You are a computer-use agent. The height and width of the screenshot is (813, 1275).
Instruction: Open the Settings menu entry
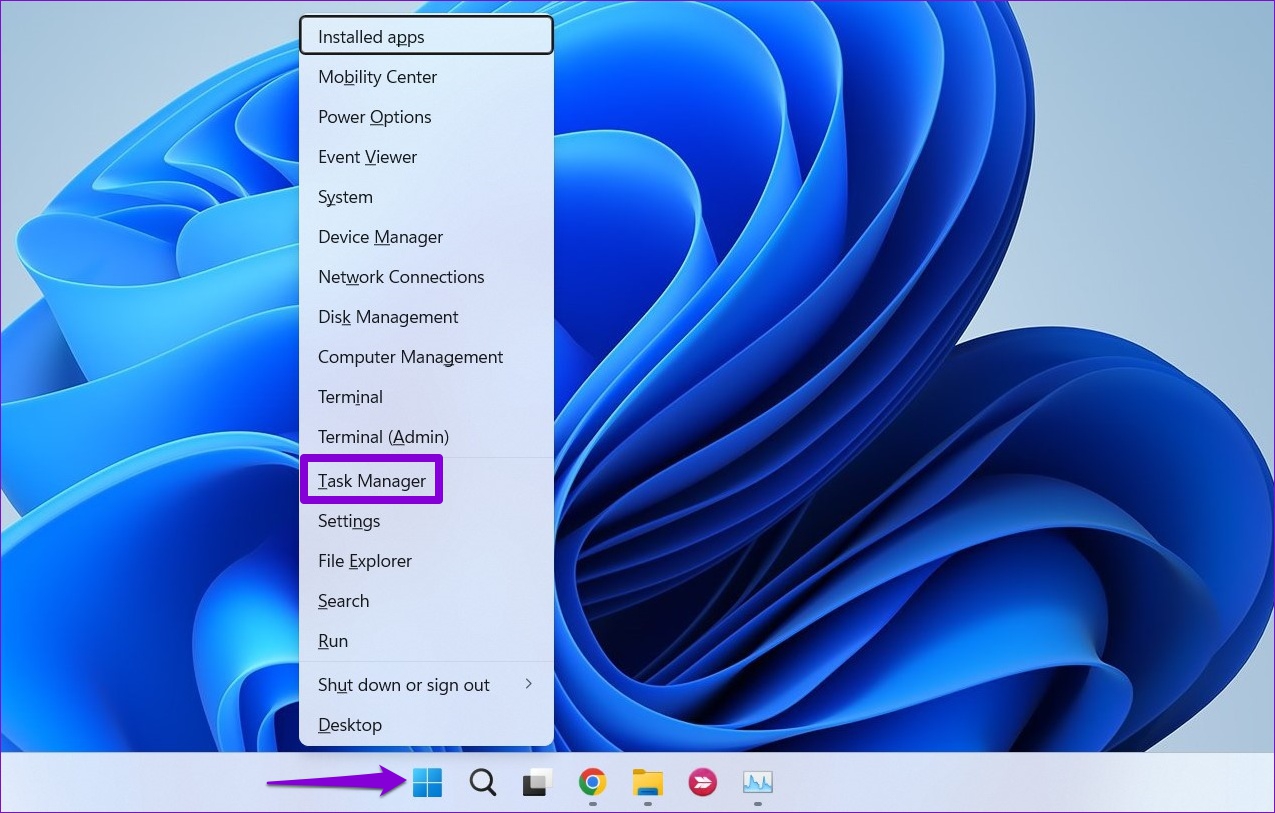(x=349, y=521)
